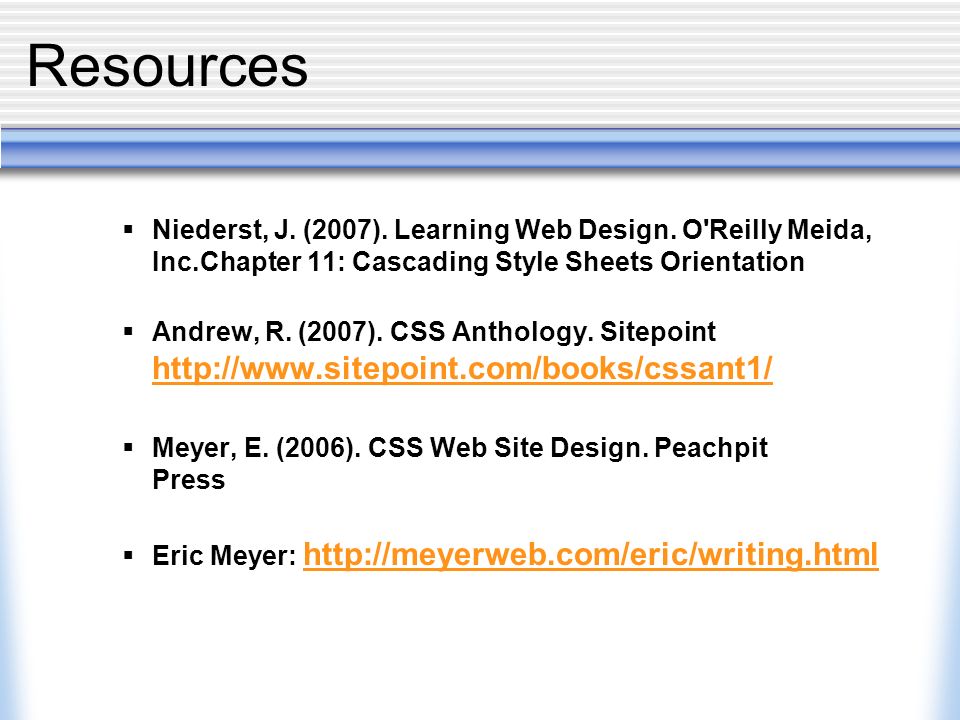Image resolution: width=960 pixels, height=720 pixels.
Task: Click the CSS Web Site Design title
Action: (508, 448)
